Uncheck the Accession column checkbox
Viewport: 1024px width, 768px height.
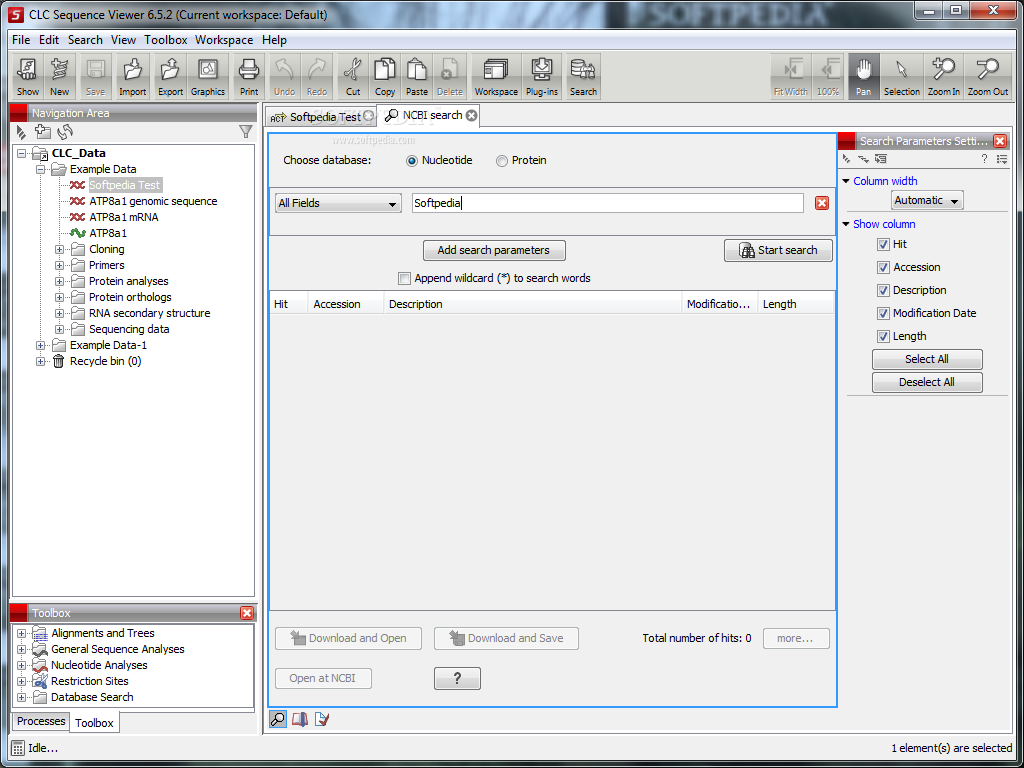click(883, 267)
